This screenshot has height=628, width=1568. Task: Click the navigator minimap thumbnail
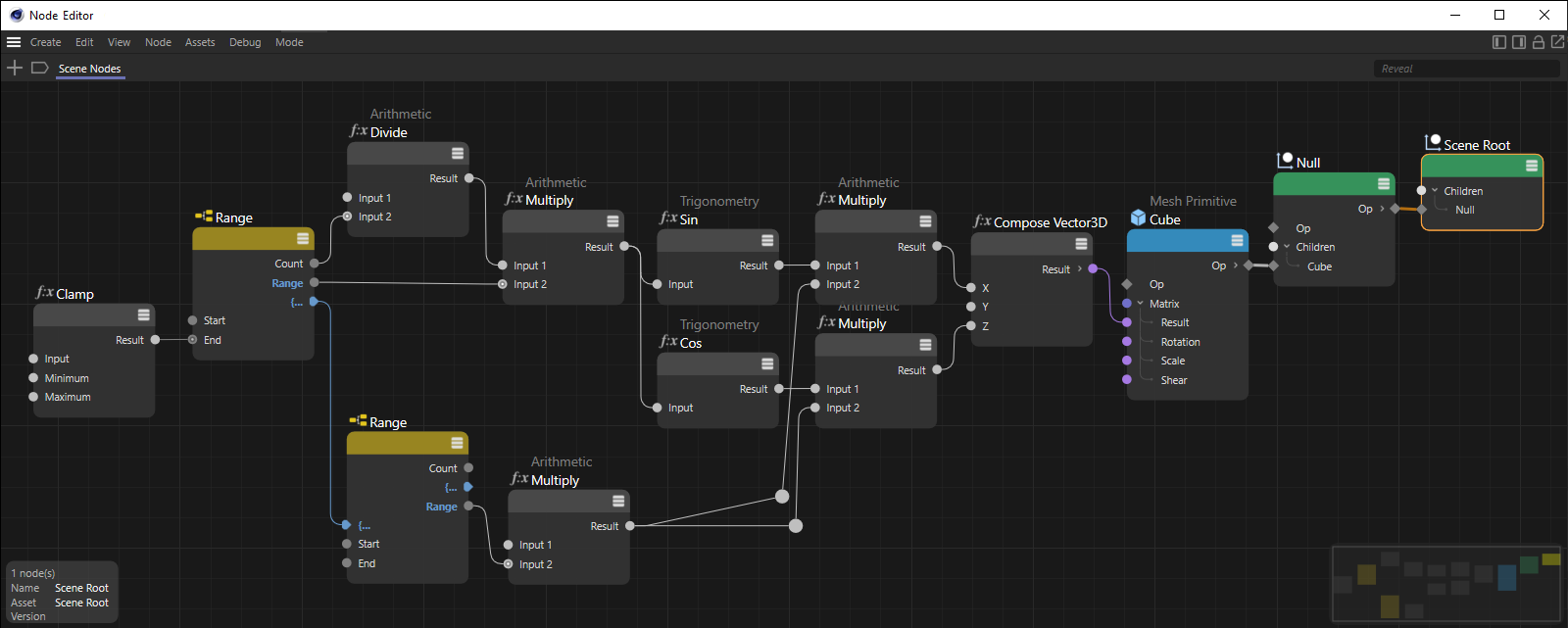(1445, 584)
